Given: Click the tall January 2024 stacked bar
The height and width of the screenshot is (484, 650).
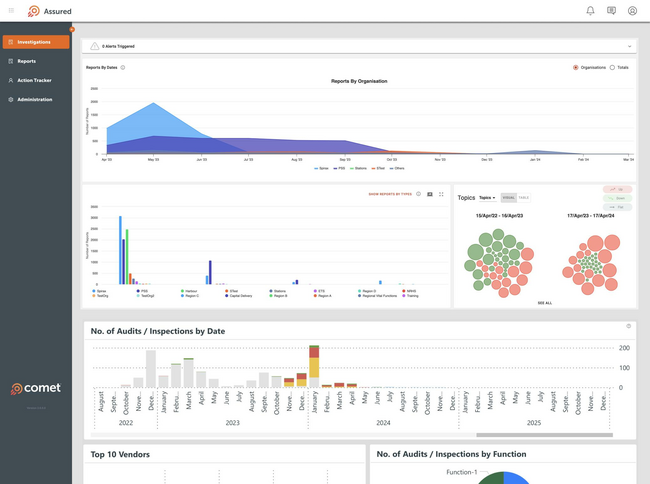Looking at the screenshot, I should click(x=314, y=366).
